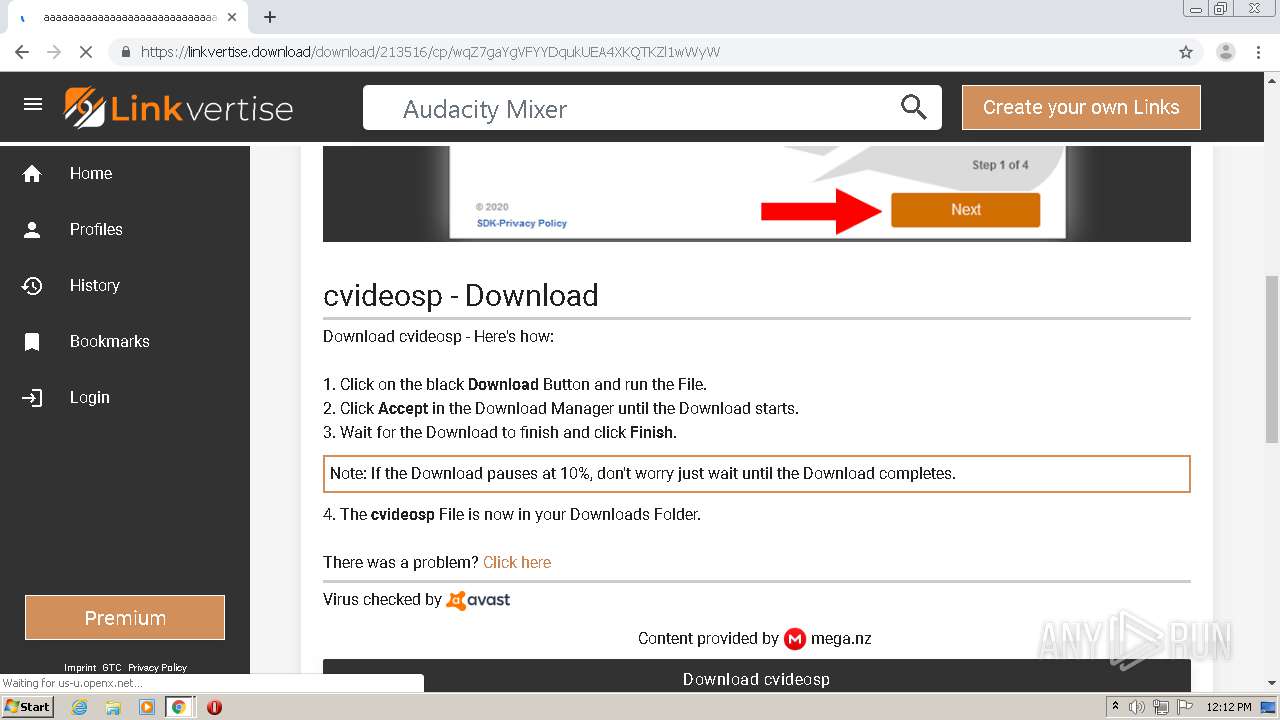Viewport: 1280px width, 720px height.
Task: Click the action center flag icon
Action: 1185,707
